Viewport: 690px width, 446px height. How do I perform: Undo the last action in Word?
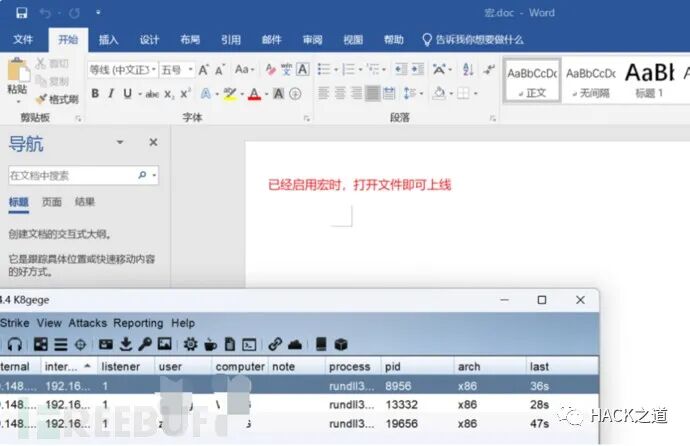click(45, 13)
